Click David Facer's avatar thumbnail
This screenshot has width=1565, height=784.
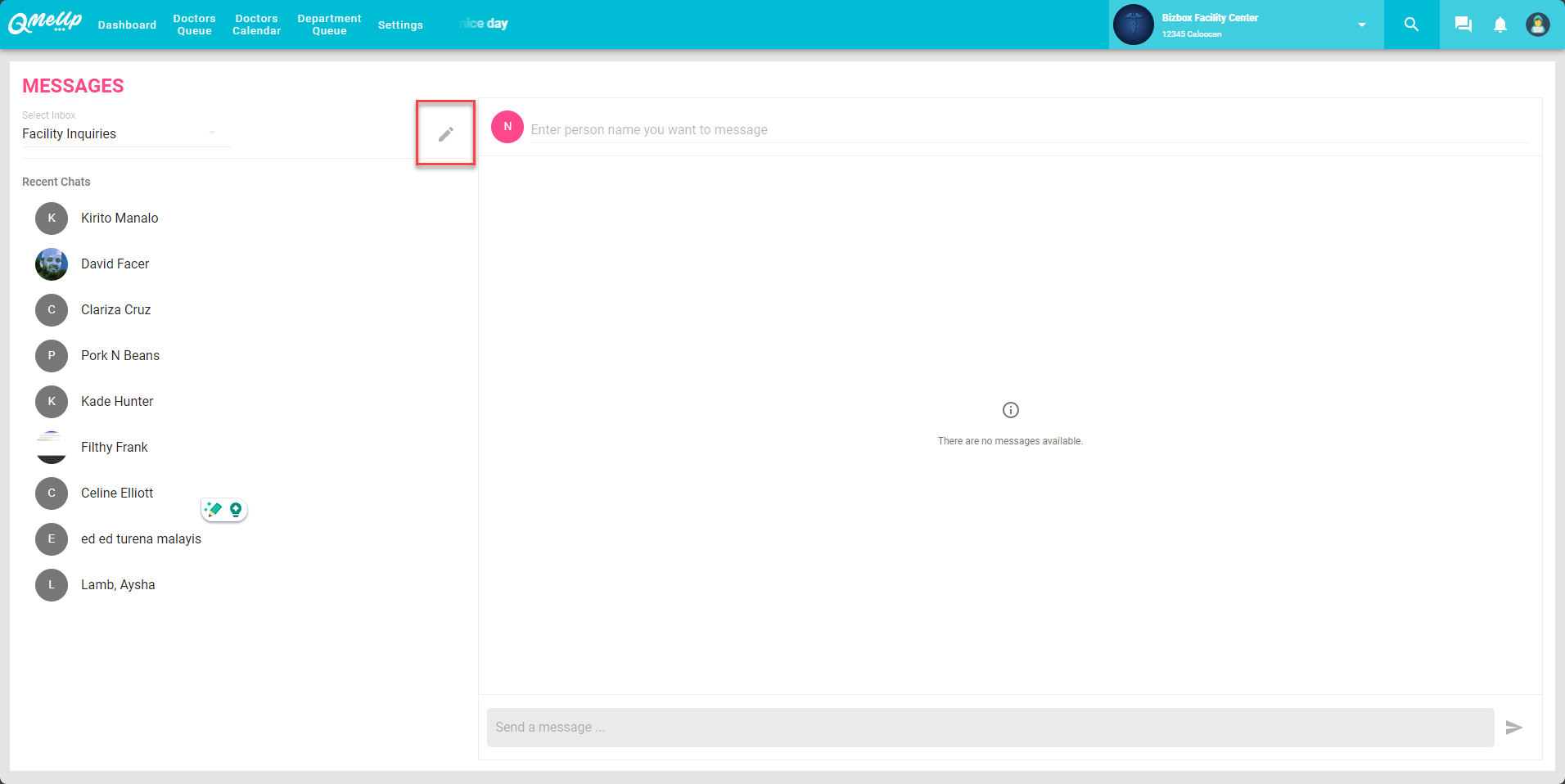point(51,264)
